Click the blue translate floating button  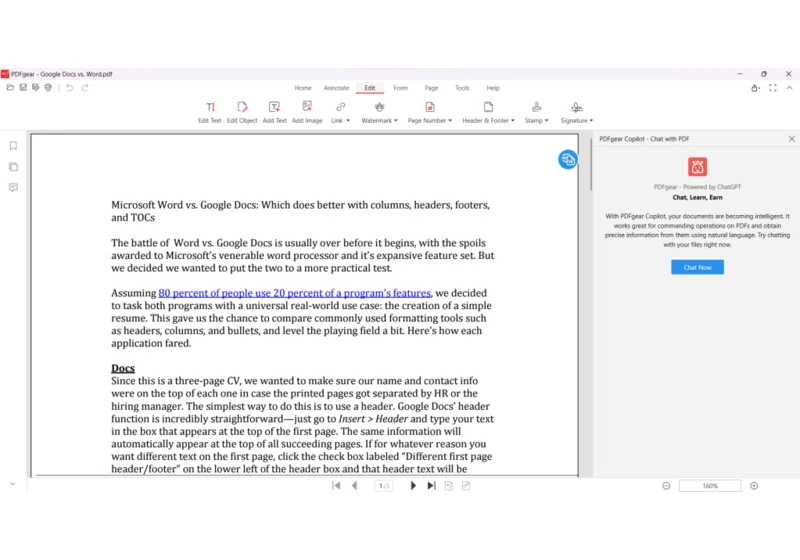567,160
